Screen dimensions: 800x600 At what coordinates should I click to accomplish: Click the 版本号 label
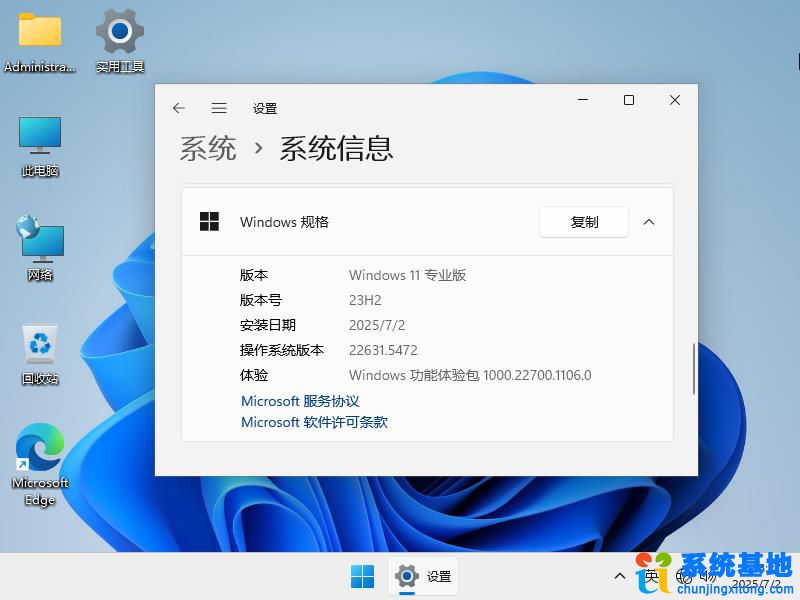[261, 301]
